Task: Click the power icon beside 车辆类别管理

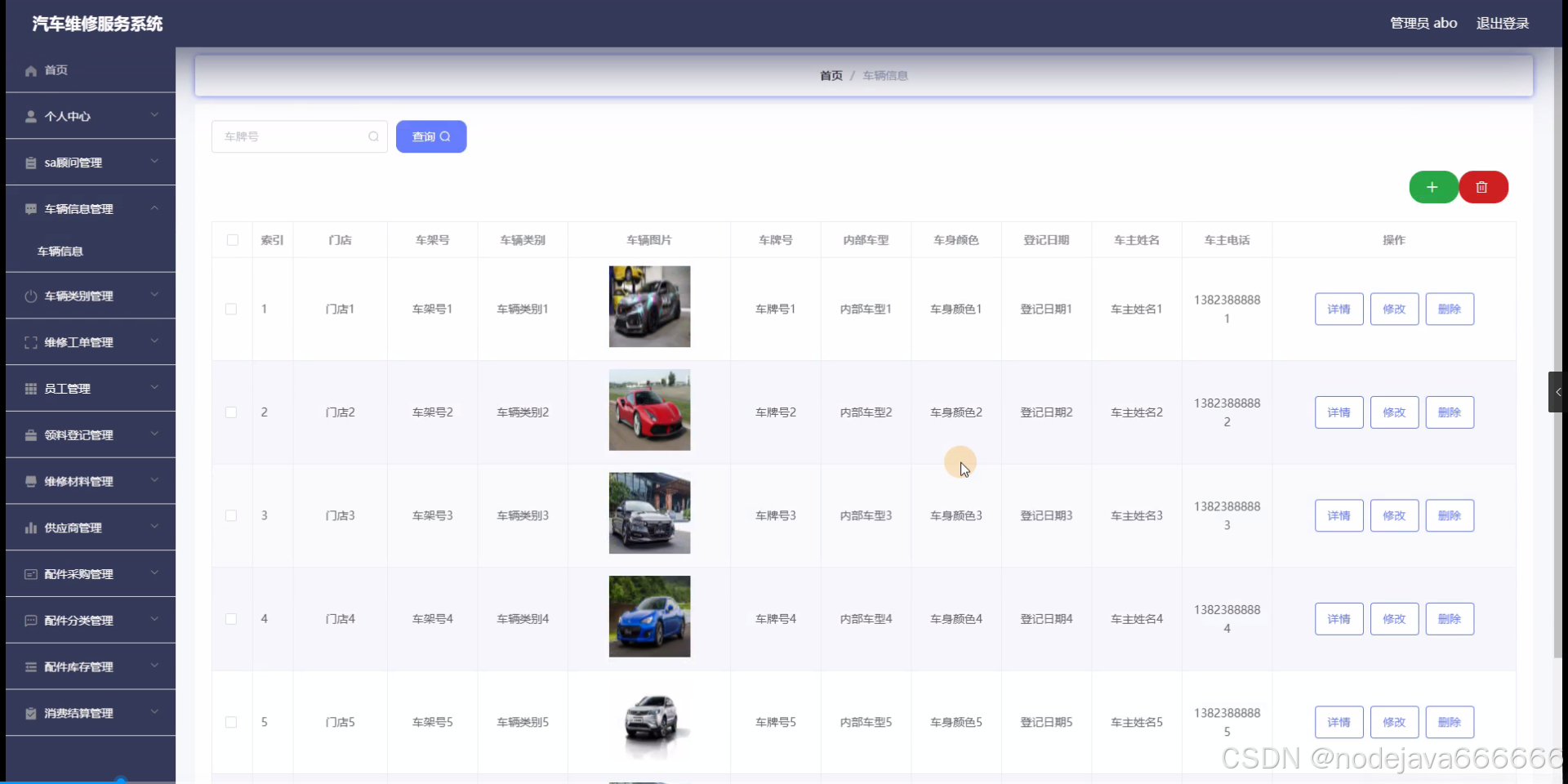Action: click(x=31, y=296)
